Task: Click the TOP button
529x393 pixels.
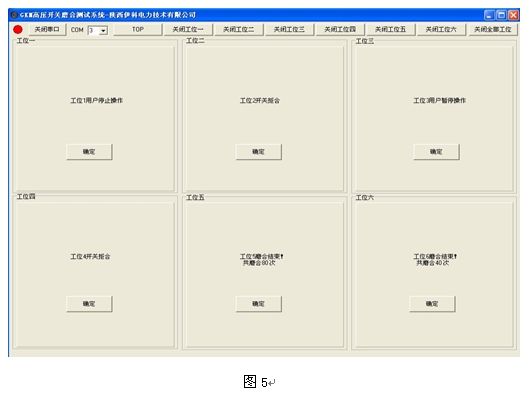Action: (x=138, y=29)
